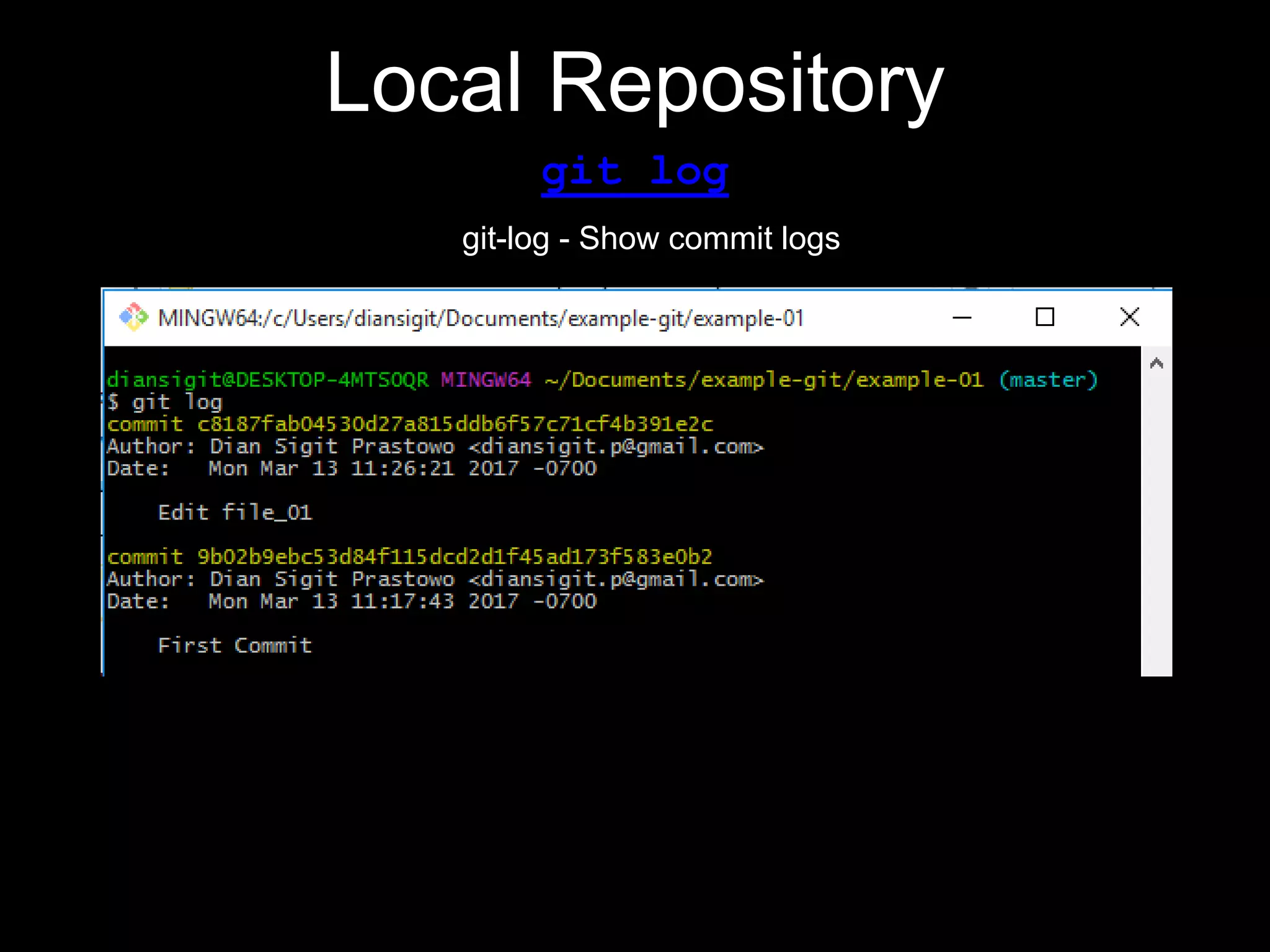Close the MINGW64 terminal window
The image size is (1270, 952).
pyautogui.click(x=1129, y=317)
